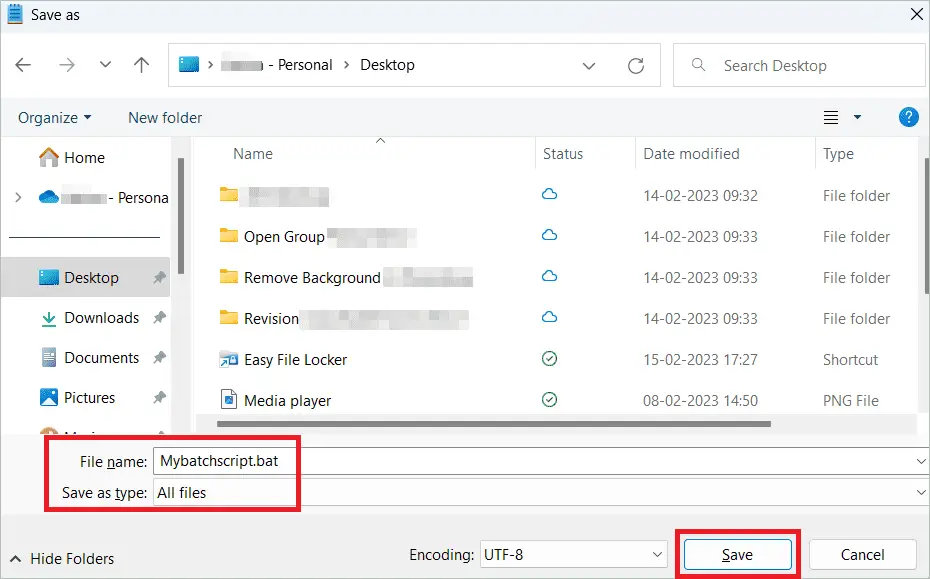This screenshot has width=930, height=579.
Task: Open the Organize menu
Action: pos(54,117)
